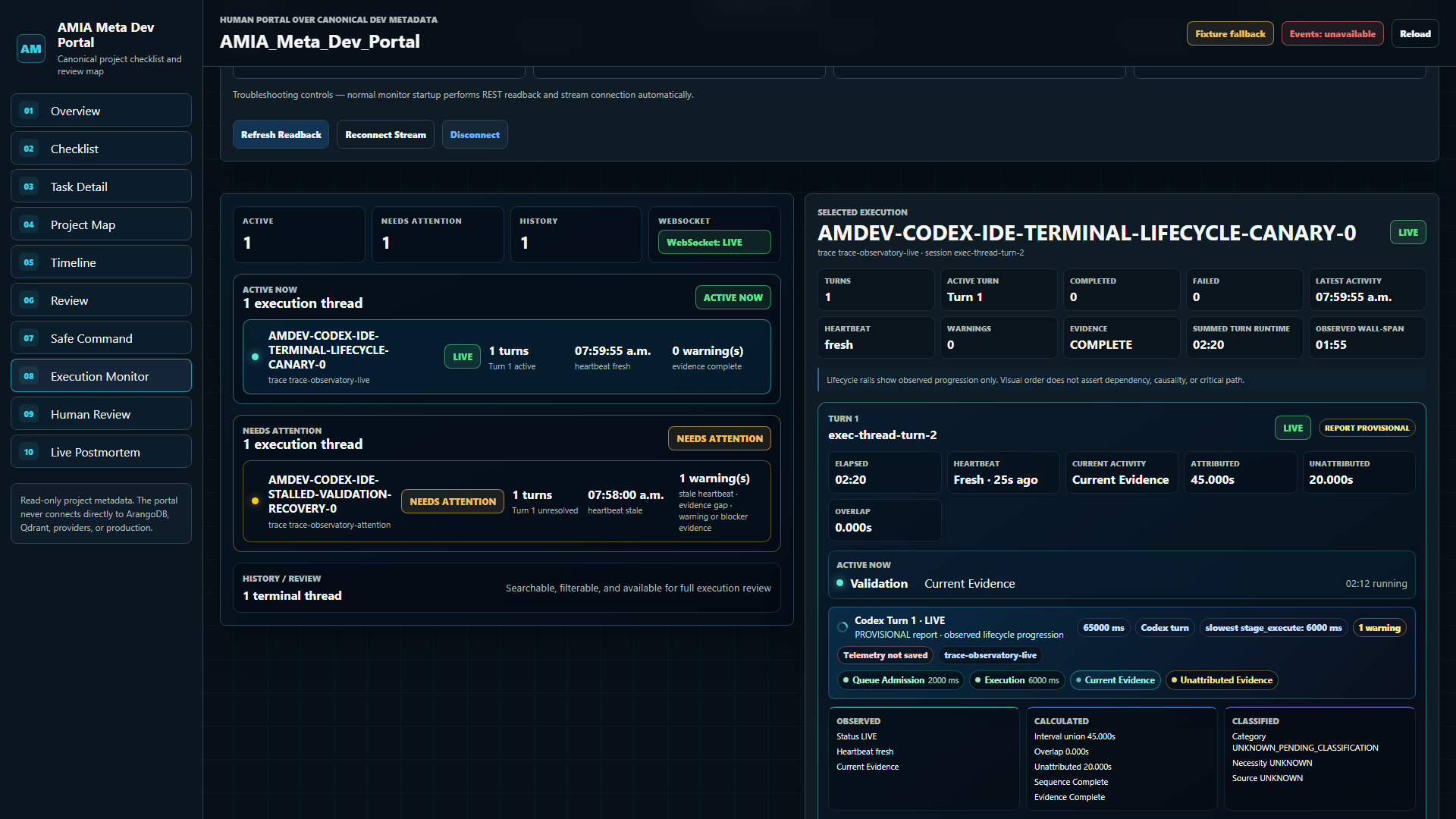1456x819 pixels.
Task: Click the Events: unavailable badge
Action: pos(1332,34)
